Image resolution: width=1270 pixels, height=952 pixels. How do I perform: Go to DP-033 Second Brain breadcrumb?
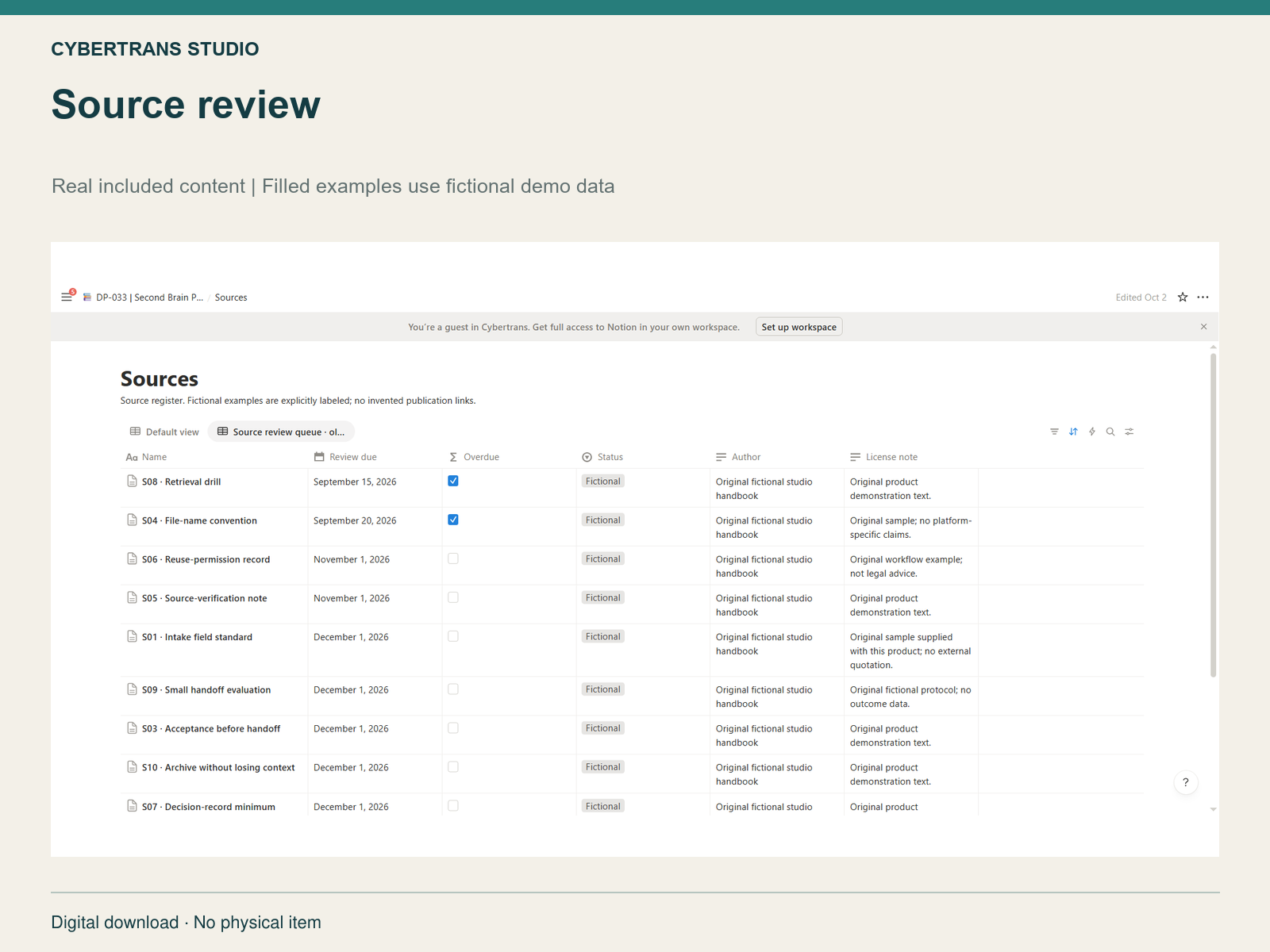(x=144, y=297)
